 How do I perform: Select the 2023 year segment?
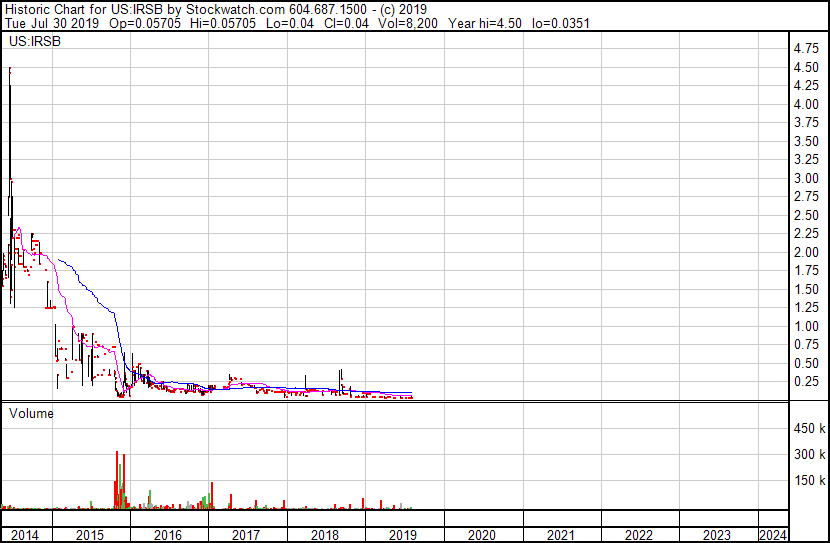coord(717,535)
